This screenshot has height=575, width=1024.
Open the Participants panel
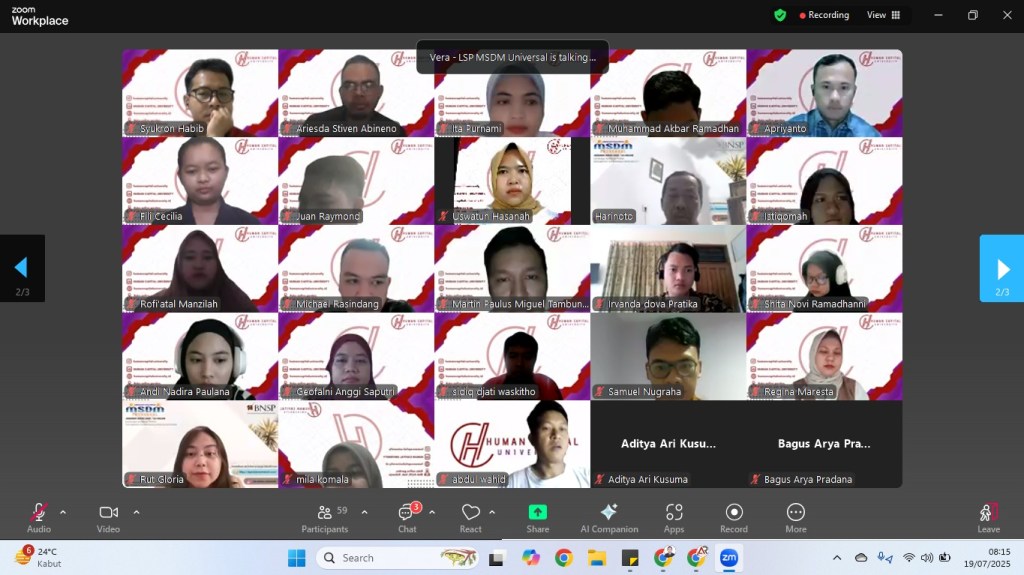pyautogui.click(x=325, y=516)
